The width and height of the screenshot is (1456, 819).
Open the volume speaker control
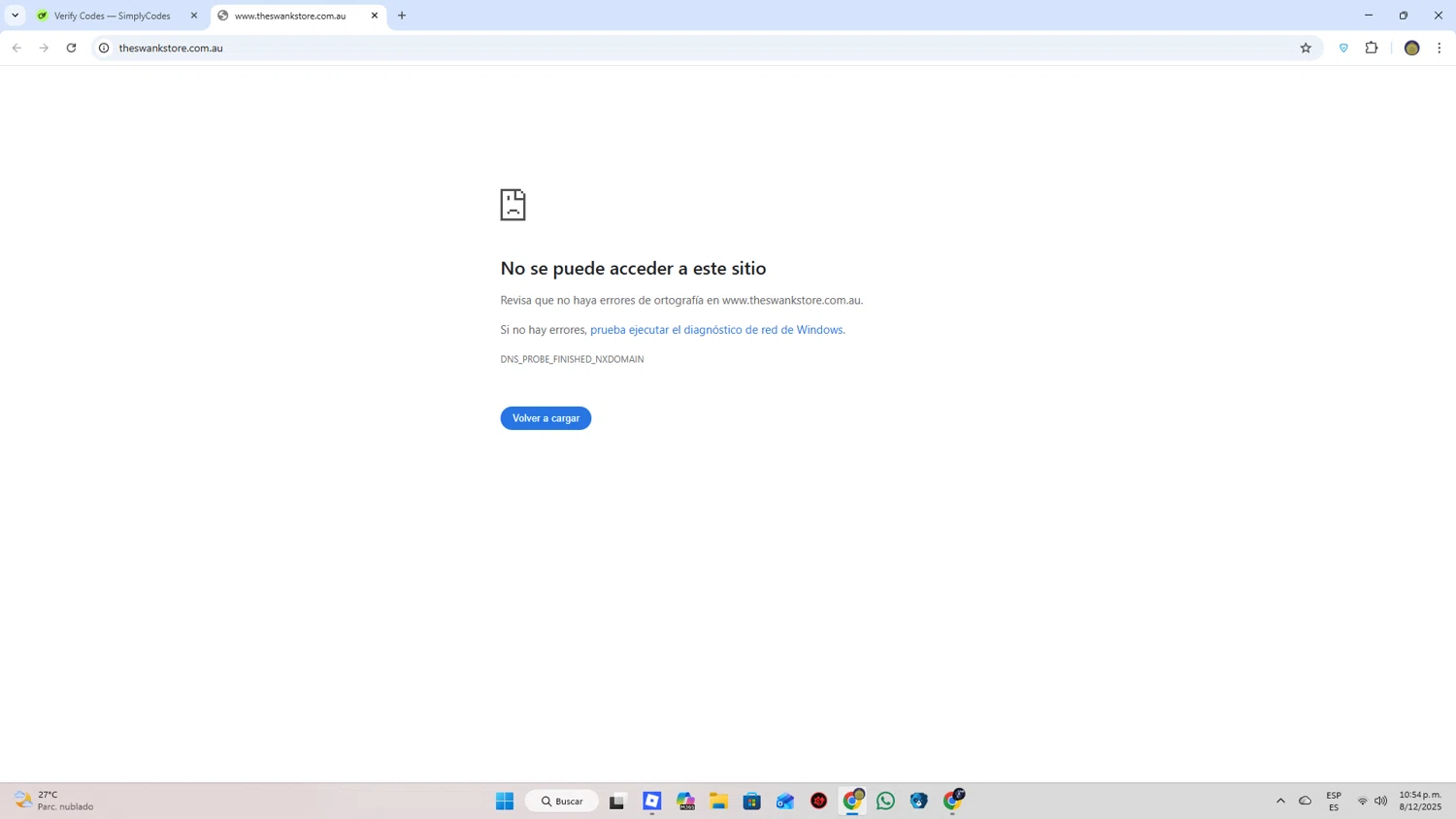[1381, 801]
